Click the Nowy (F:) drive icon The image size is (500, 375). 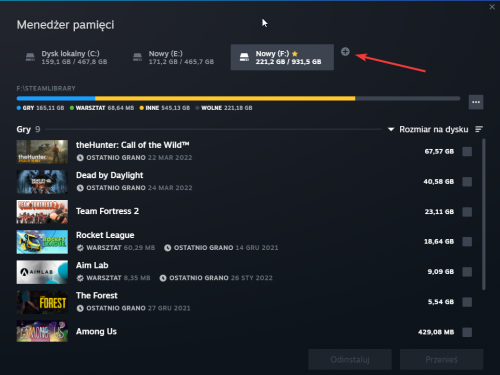coord(244,57)
